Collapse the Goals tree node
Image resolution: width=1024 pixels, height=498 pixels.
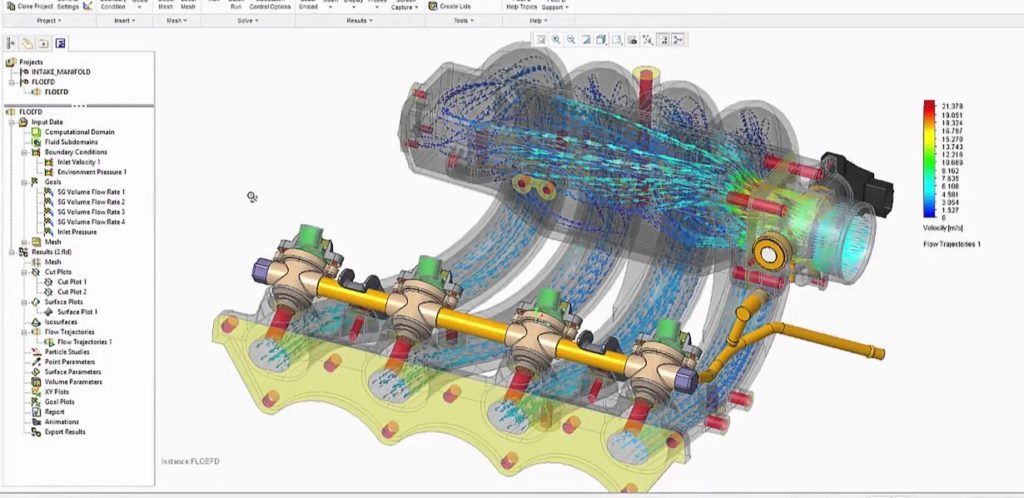click(23, 182)
